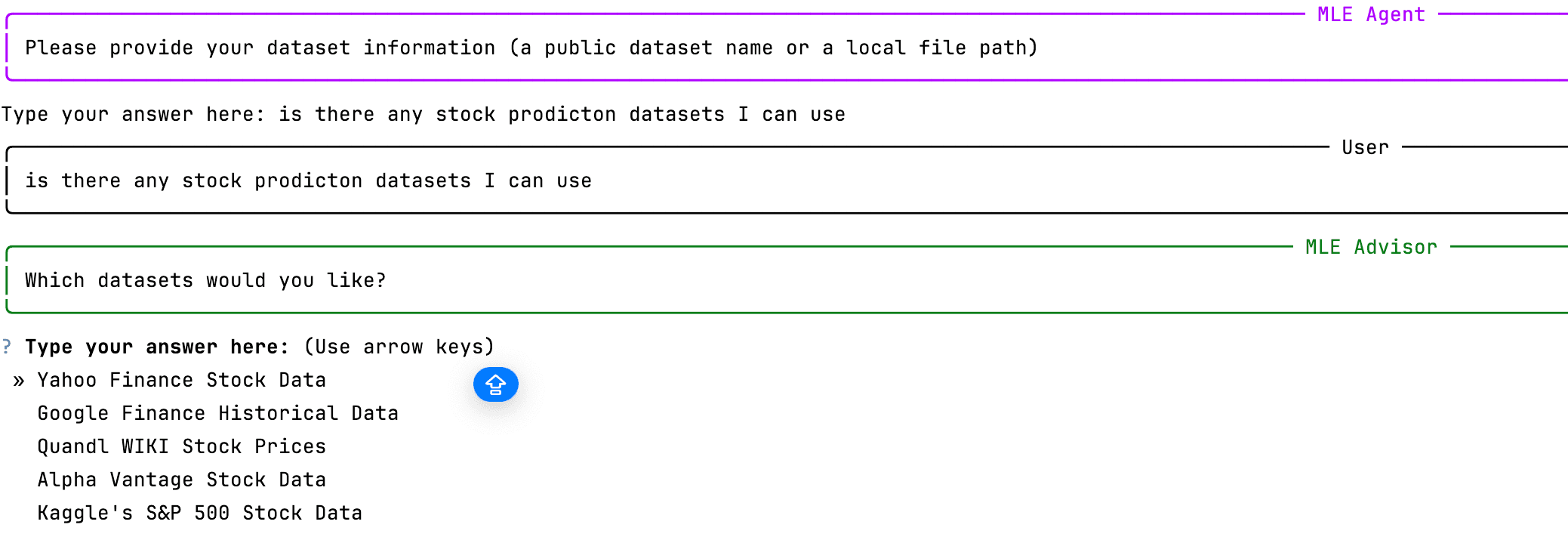
Task: Click the user's message inside User panel
Action: [x=308, y=181]
